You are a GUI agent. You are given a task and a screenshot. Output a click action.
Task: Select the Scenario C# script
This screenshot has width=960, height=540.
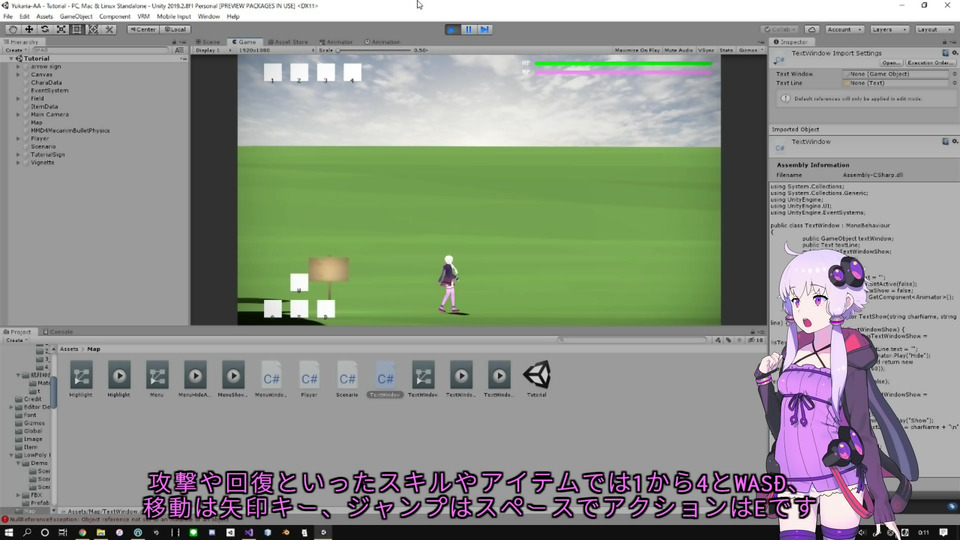[x=347, y=380]
